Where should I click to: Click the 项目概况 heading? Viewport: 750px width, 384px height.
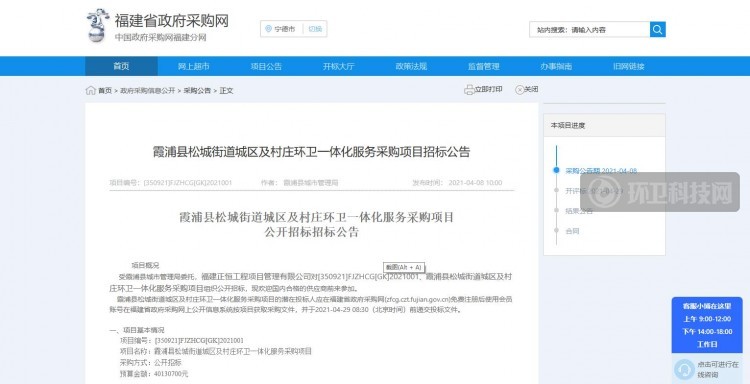145,265
